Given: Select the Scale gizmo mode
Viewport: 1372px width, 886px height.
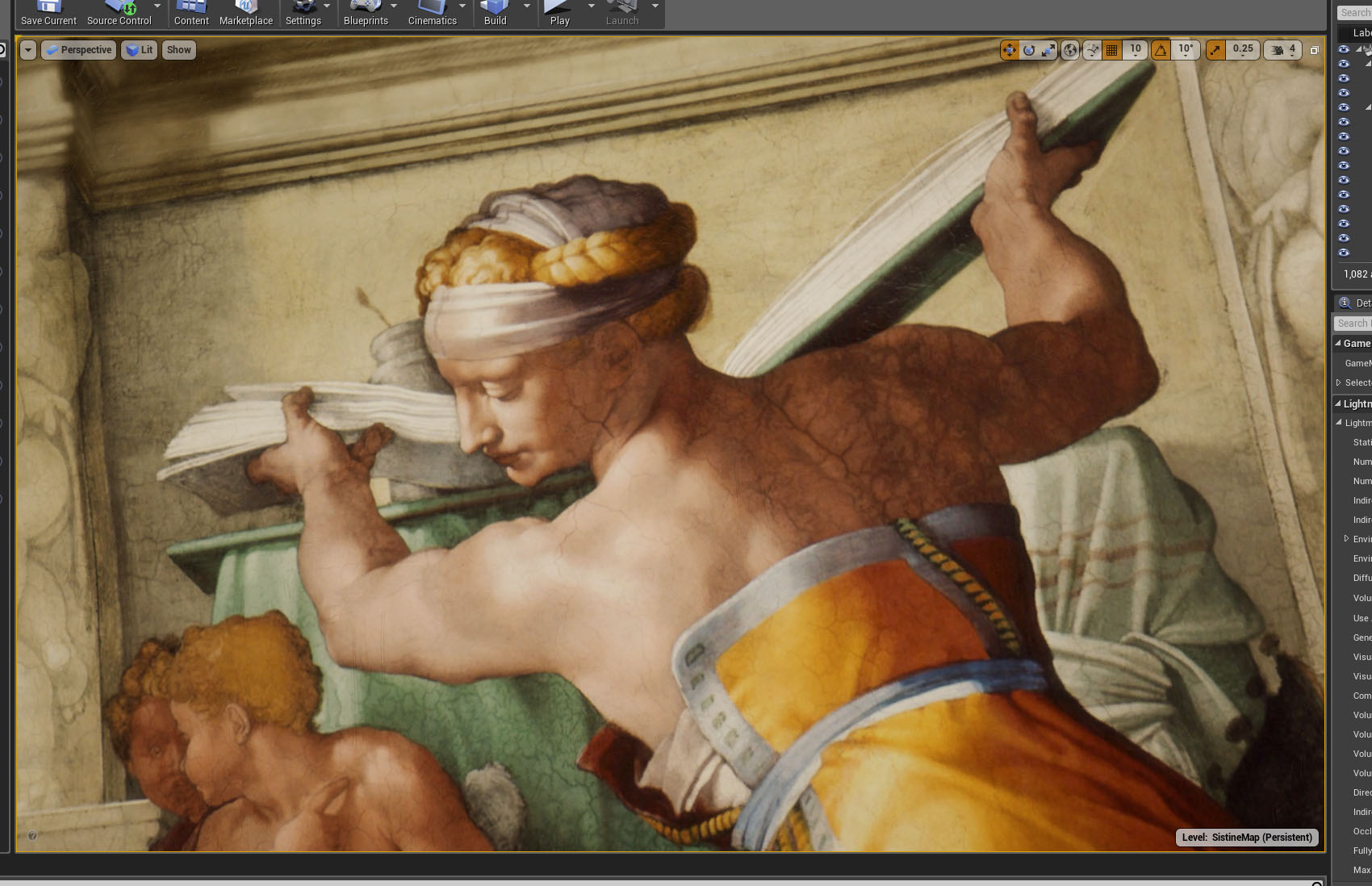Looking at the screenshot, I should click(x=1048, y=50).
